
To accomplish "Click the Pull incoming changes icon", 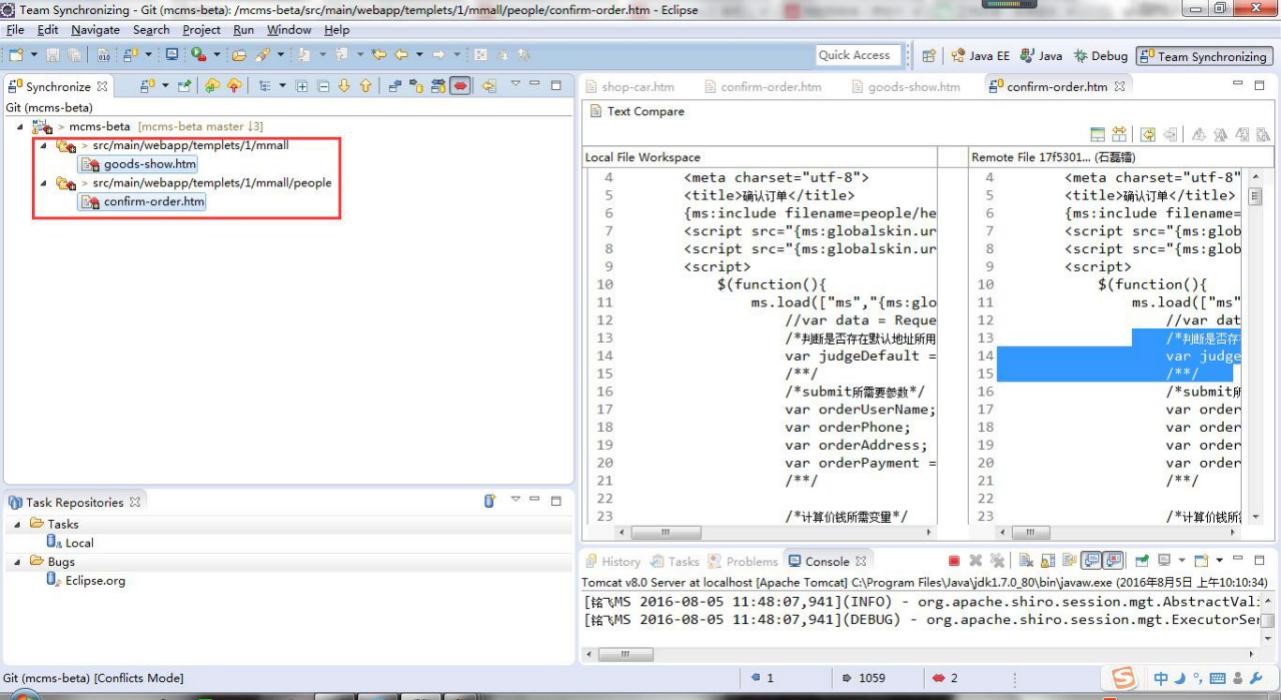I will tap(211, 86).
